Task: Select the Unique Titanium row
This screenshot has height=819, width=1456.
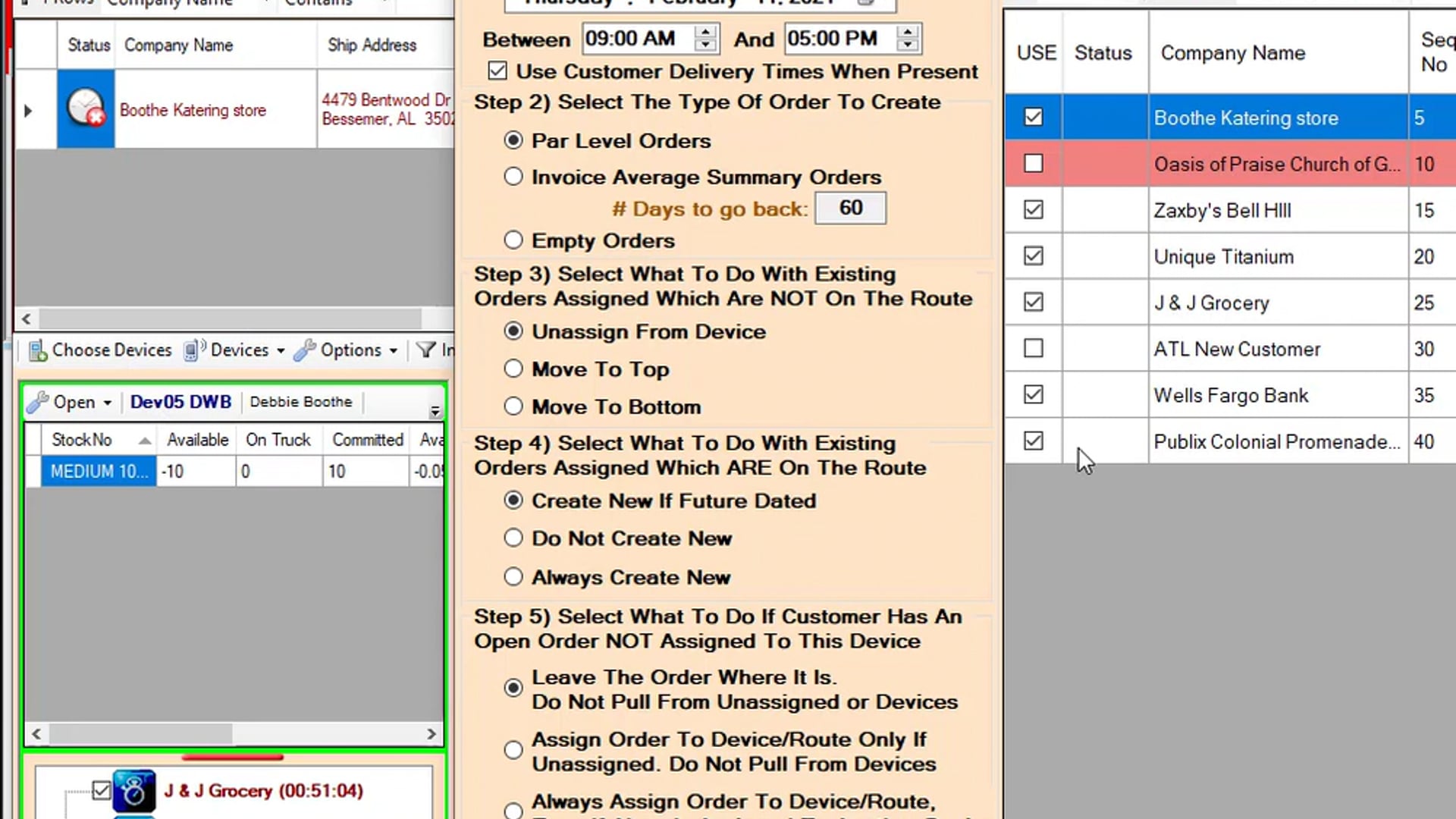Action: tap(1230, 256)
